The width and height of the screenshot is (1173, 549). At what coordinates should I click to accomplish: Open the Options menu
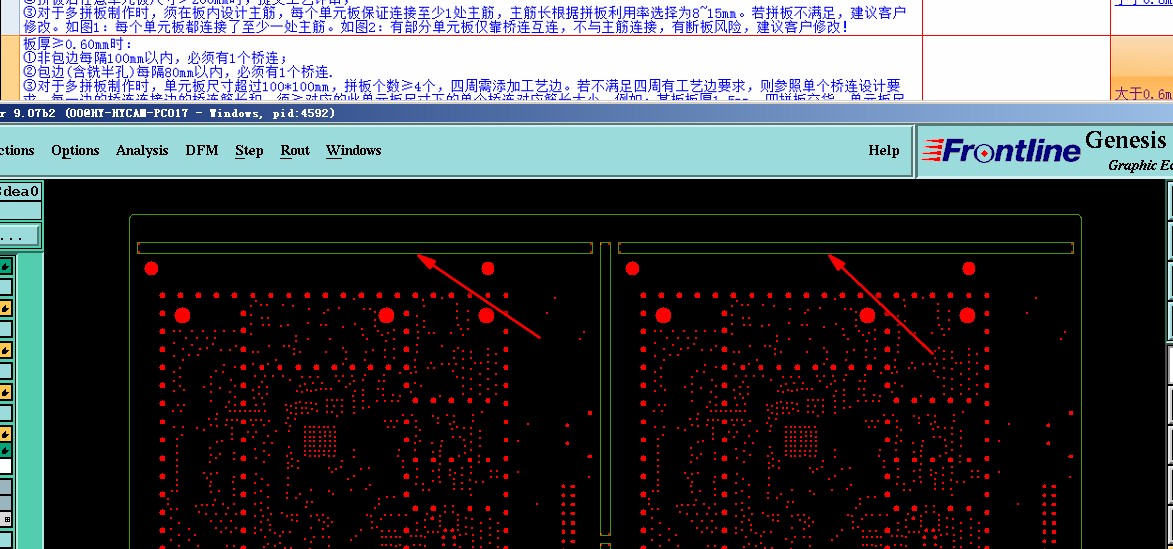pyautogui.click(x=75, y=150)
